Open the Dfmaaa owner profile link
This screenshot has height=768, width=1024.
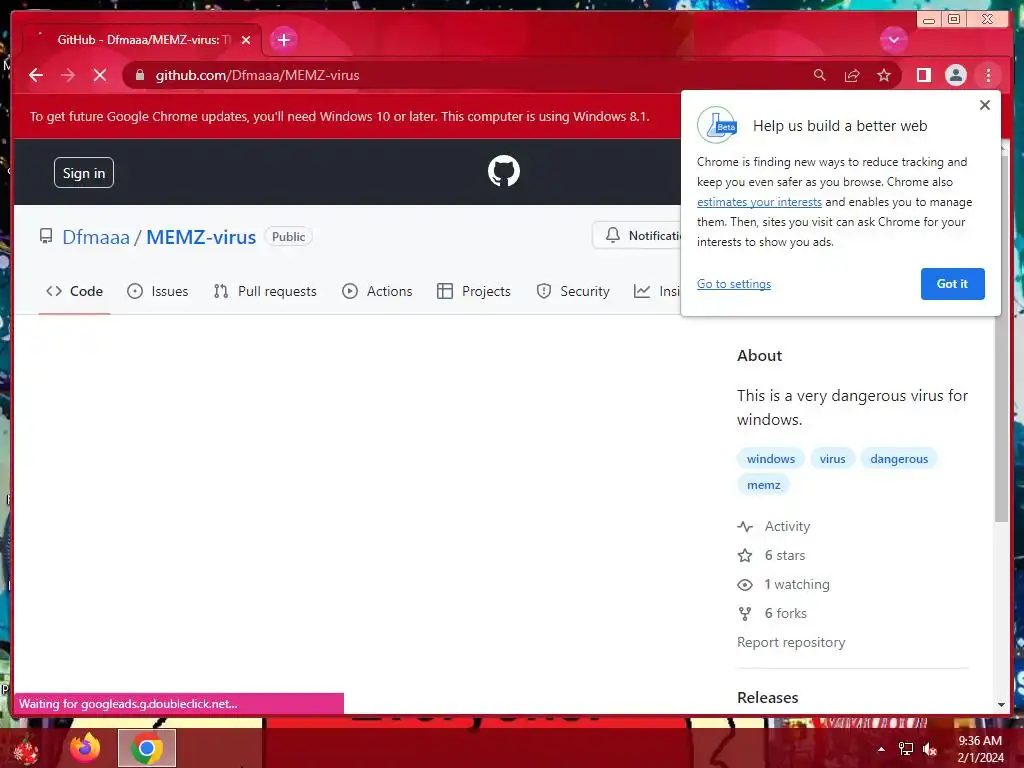(96, 236)
